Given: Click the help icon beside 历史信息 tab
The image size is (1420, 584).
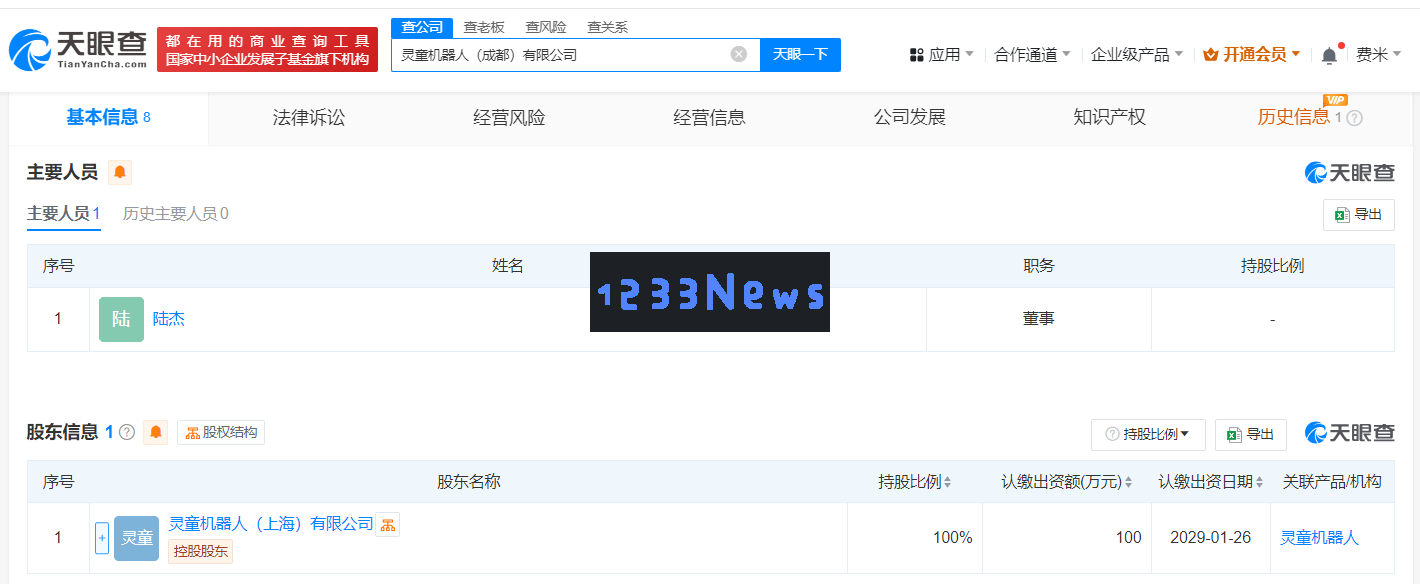Looking at the screenshot, I should [x=1355, y=118].
